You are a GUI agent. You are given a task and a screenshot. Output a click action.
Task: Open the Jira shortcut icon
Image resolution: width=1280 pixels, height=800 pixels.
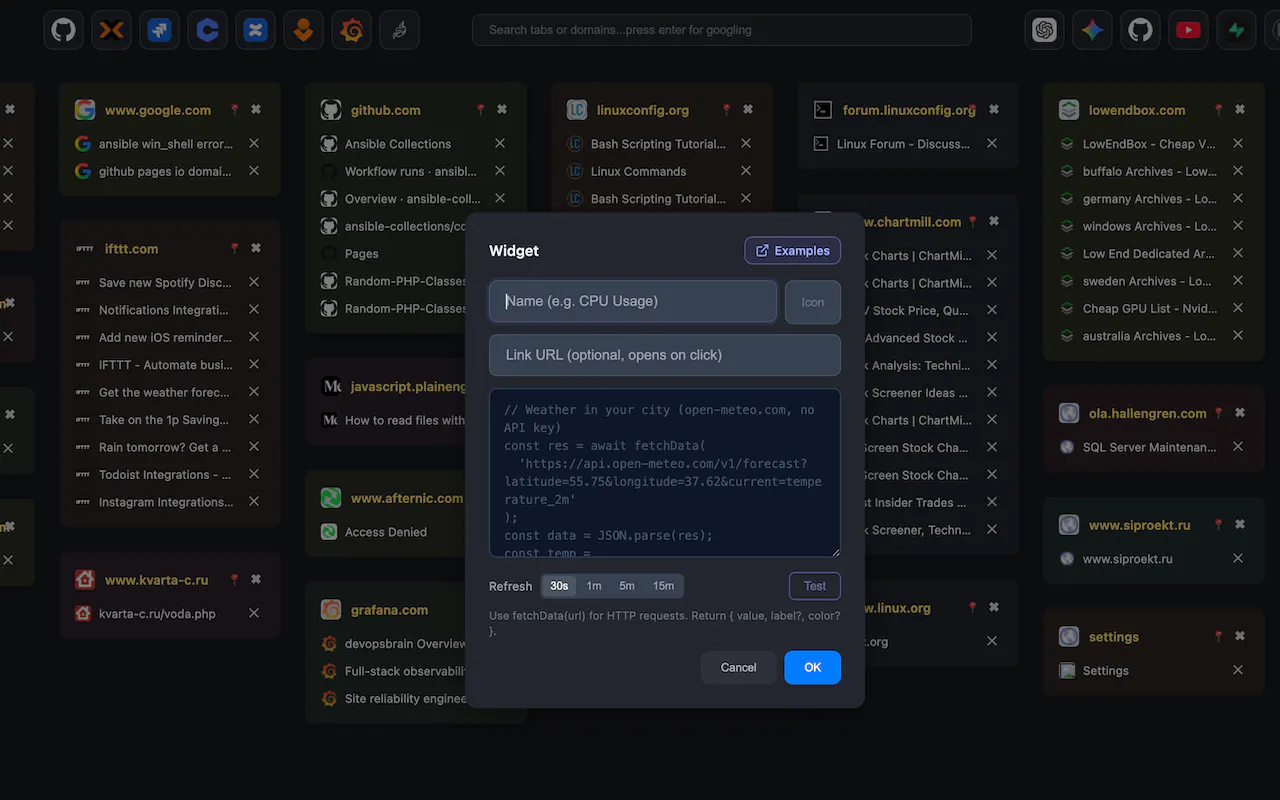(159, 30)
